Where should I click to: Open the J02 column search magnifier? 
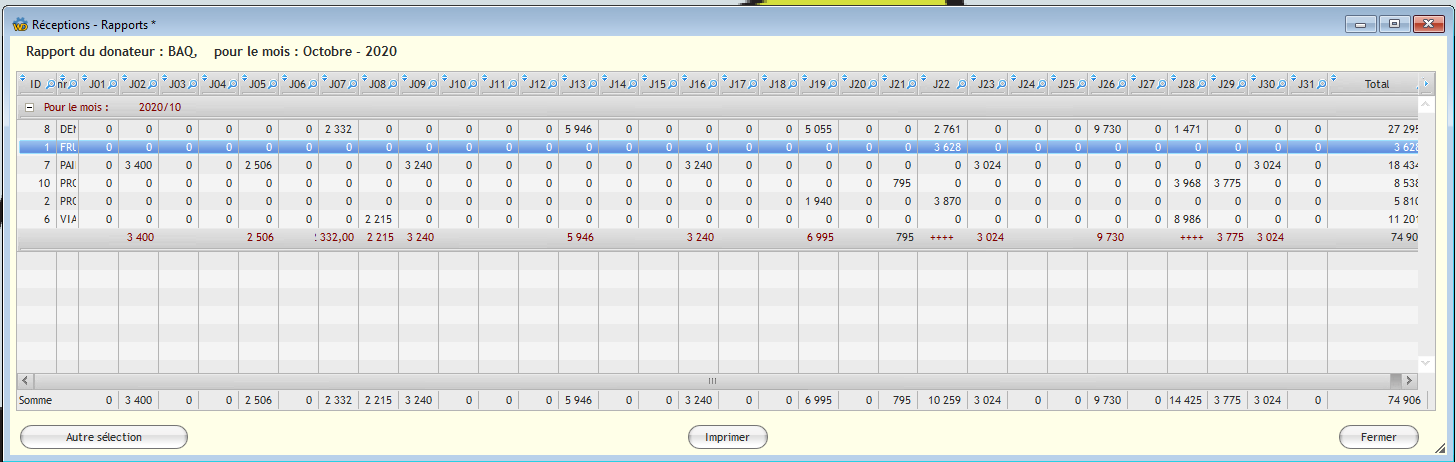152,85
